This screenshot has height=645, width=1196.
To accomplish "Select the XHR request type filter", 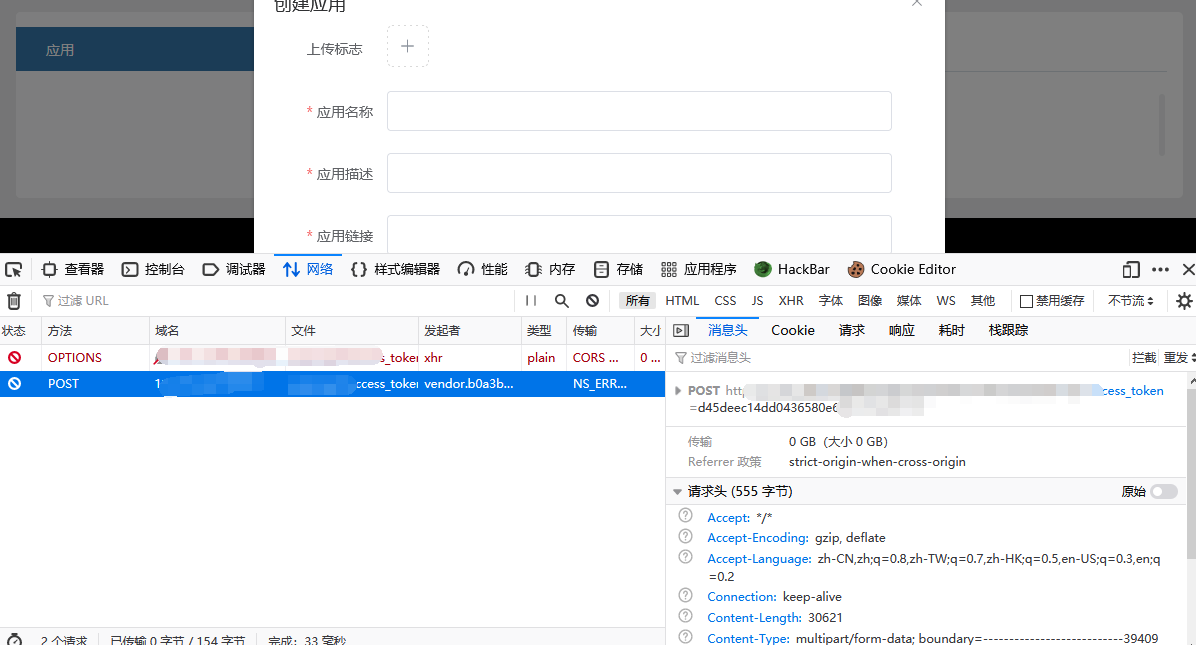I will coord(791,300).
